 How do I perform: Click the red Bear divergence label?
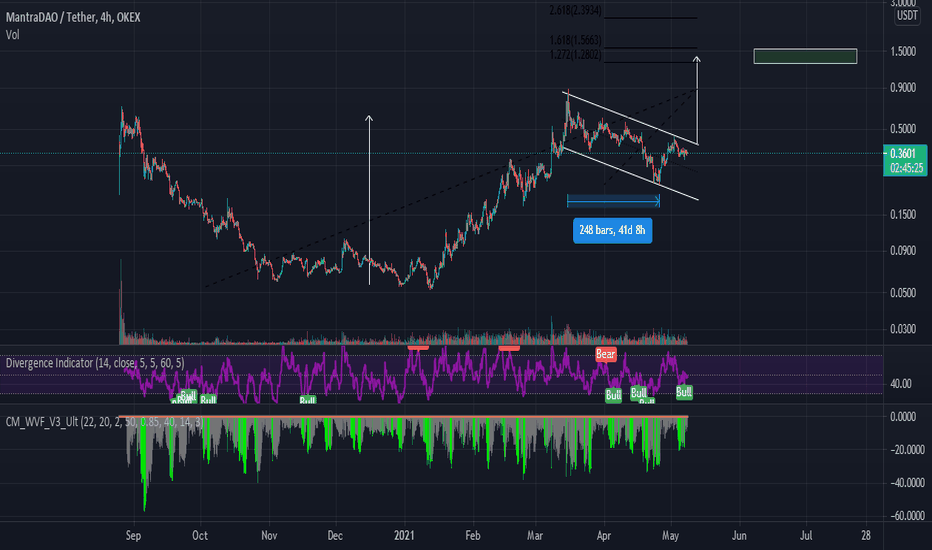tap(606, 354)
